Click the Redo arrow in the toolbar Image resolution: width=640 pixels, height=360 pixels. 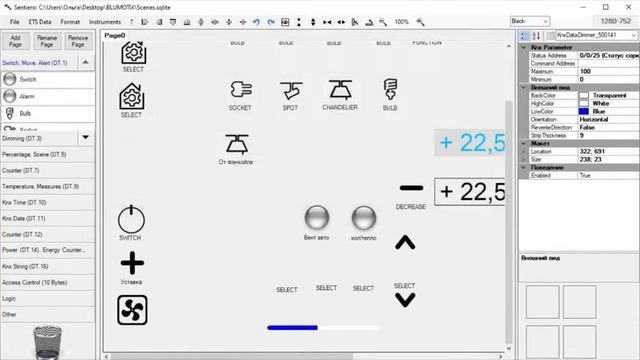tap(271, 22)
